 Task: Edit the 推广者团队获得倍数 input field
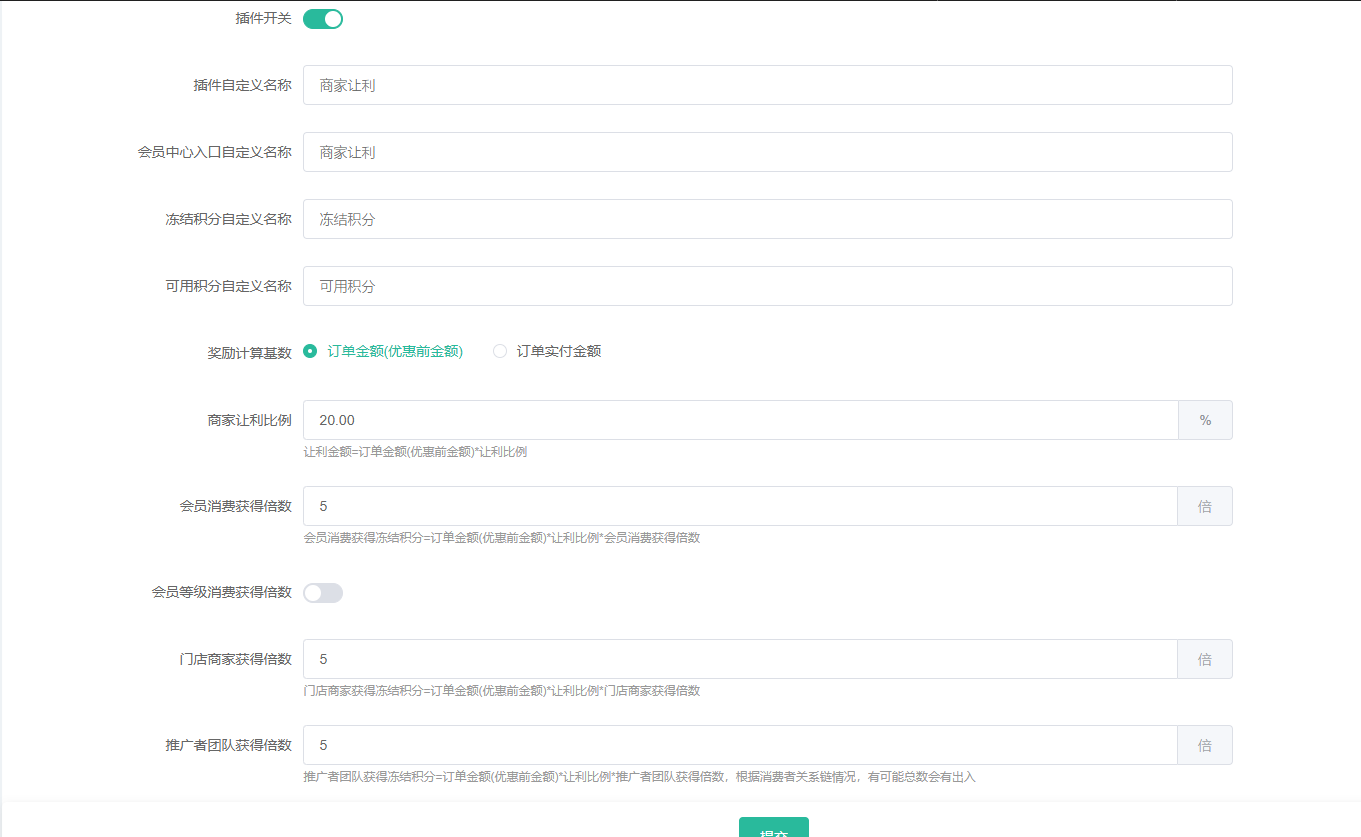pos(740,746)
